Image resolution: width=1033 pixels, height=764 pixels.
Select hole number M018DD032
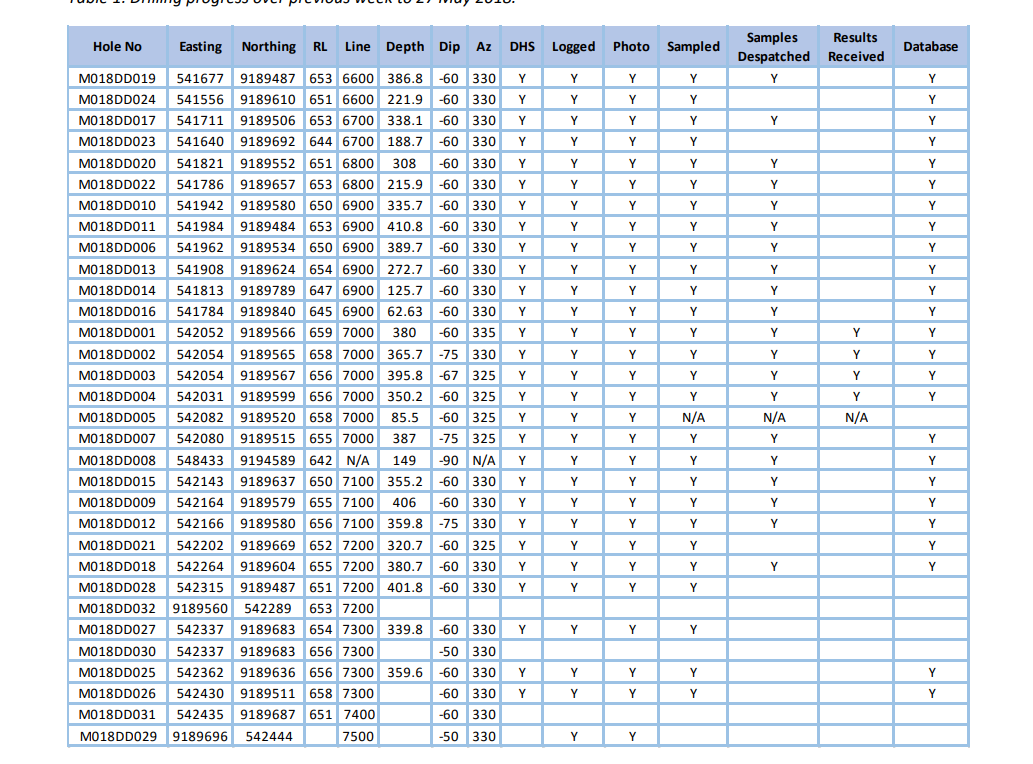tap(117, 609)
